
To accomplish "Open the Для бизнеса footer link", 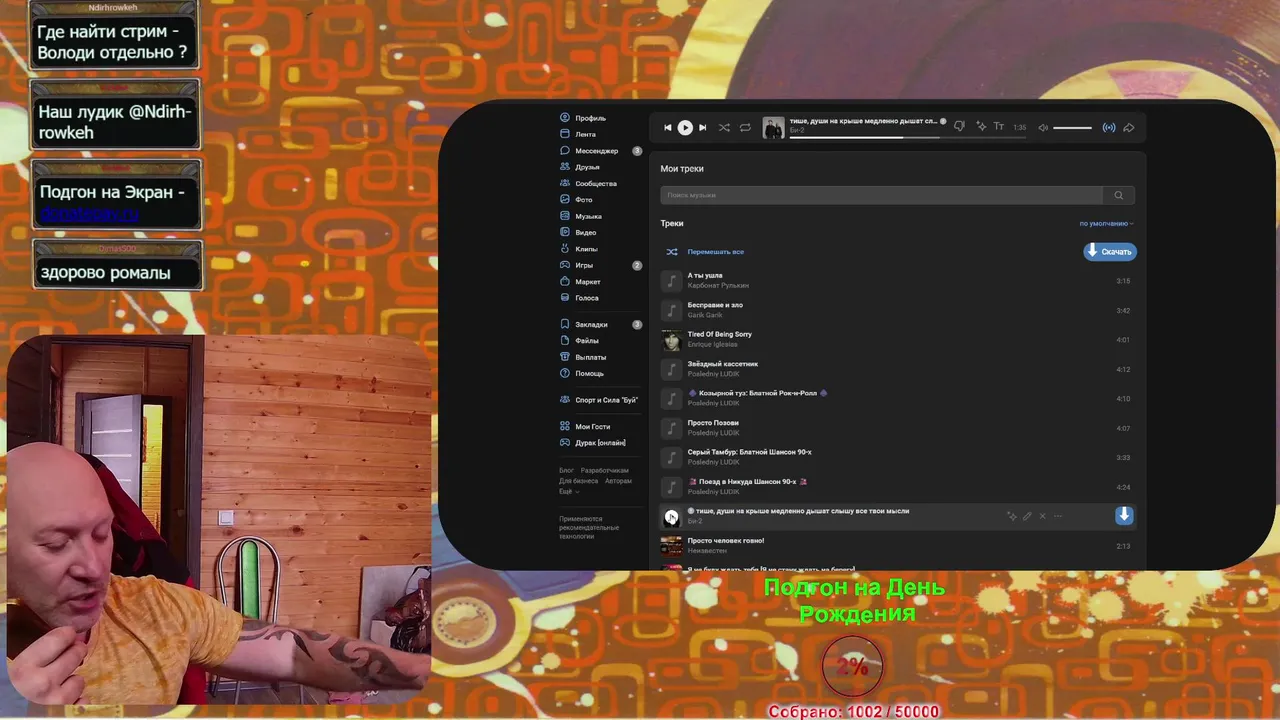I will 579,481.
